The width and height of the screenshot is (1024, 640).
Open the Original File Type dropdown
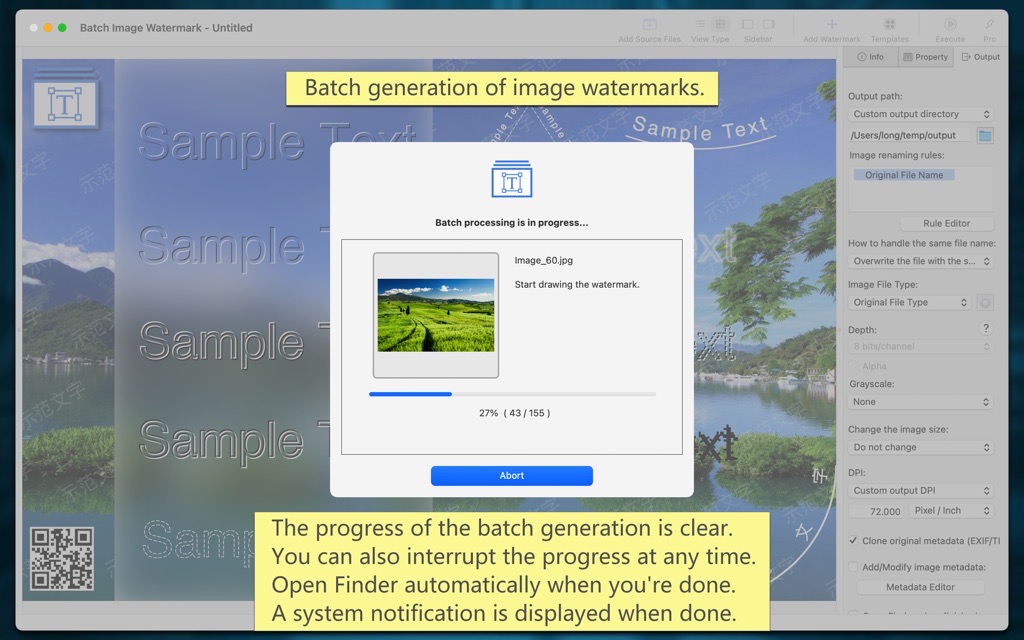tap(910, 302)
